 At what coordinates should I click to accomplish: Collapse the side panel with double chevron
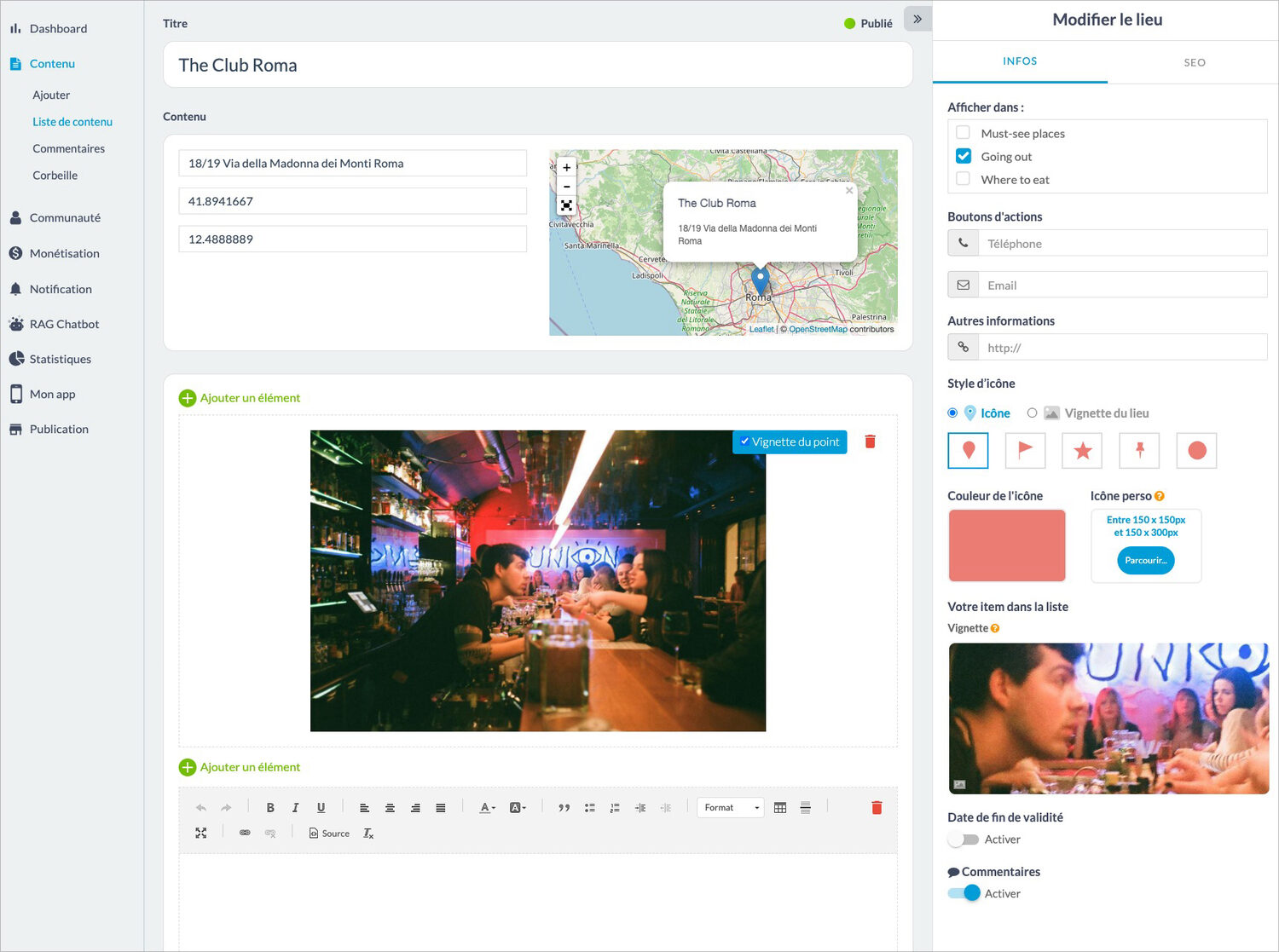point(917,19)
